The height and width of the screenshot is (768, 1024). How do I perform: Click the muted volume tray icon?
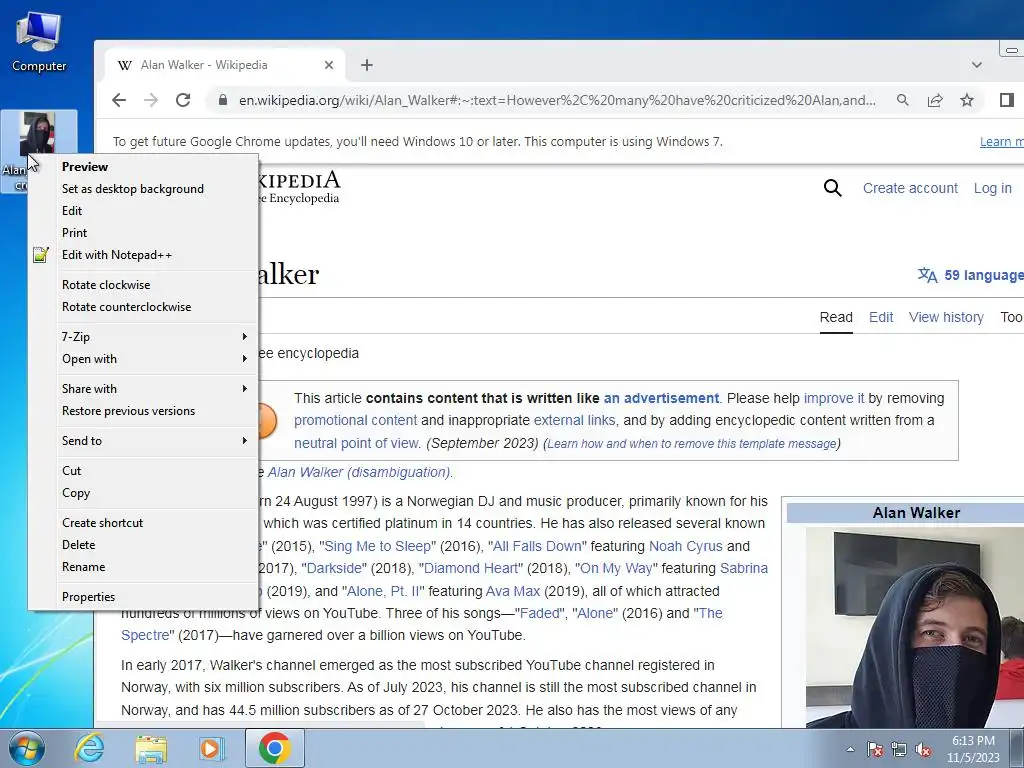click(x=923, y=749)
